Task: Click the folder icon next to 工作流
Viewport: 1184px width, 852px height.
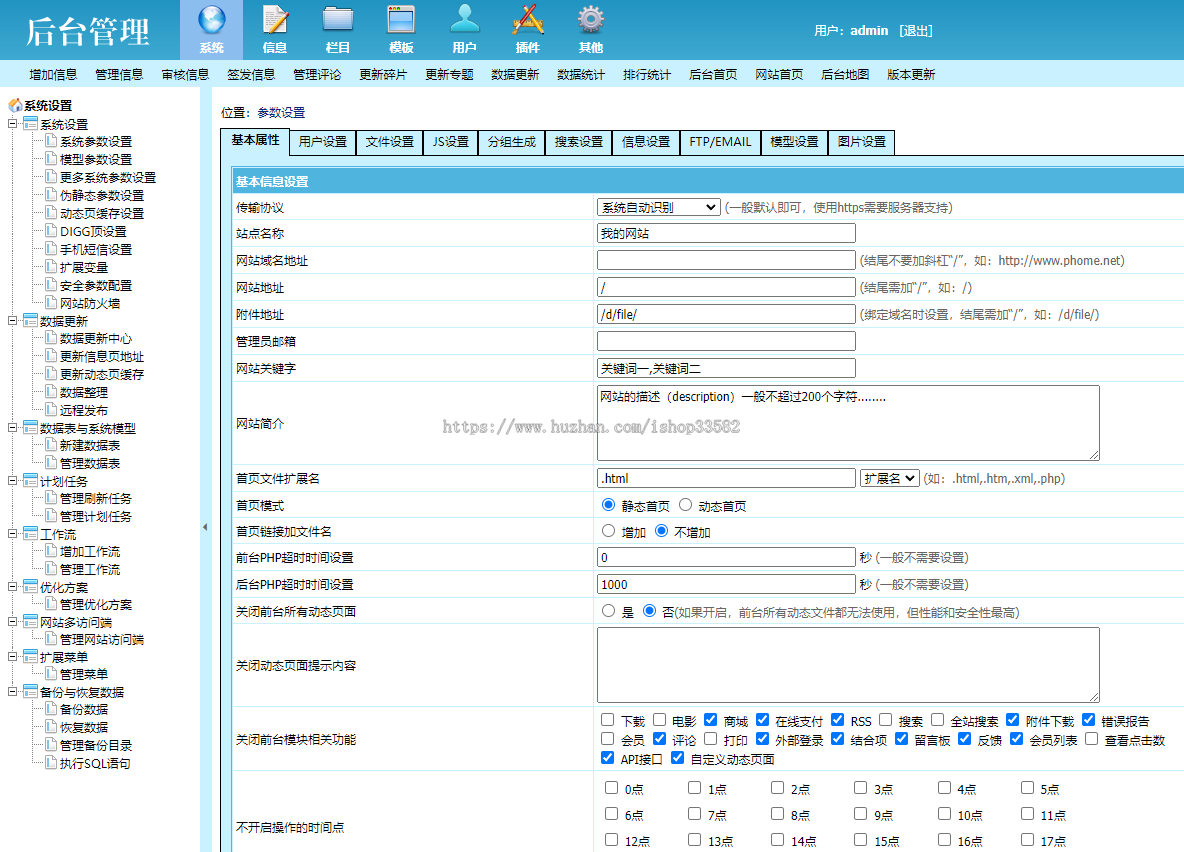Action: [x=30, y=533]
